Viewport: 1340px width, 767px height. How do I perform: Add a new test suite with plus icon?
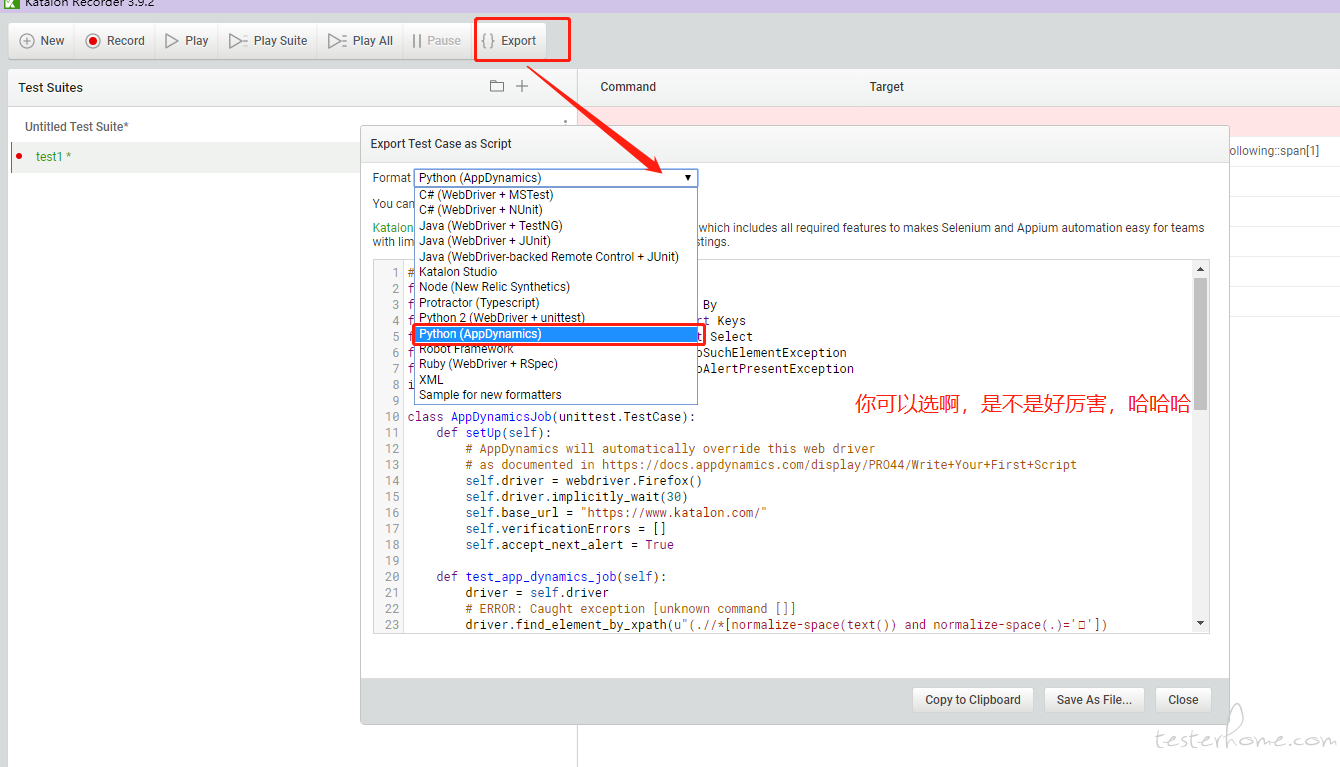(522, 87)
